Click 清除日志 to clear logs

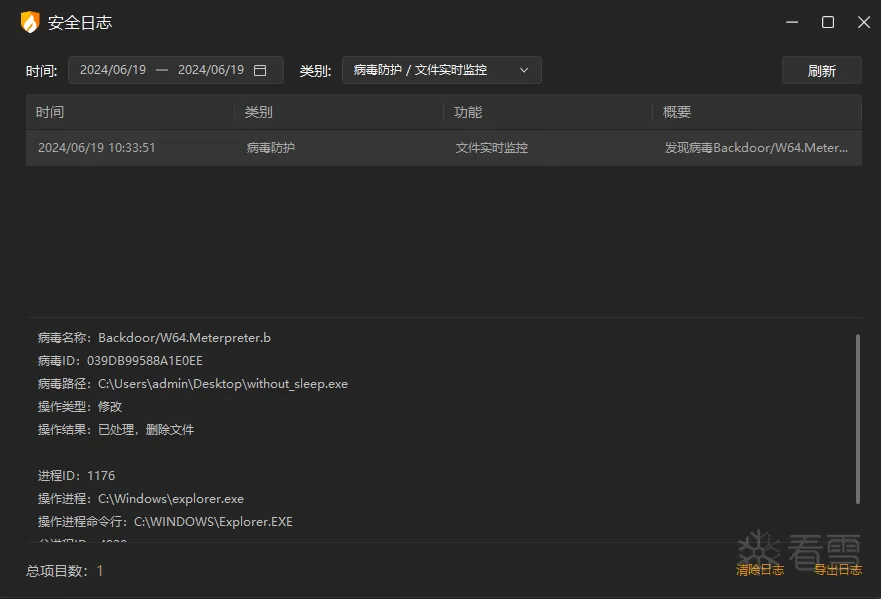click(760, 570)
